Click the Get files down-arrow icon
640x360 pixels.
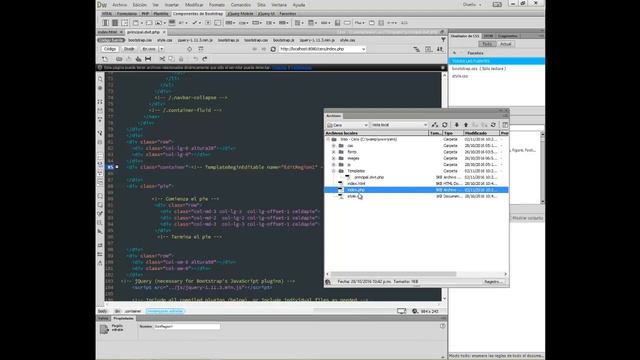pyautogui.click(x=457, y=125)
